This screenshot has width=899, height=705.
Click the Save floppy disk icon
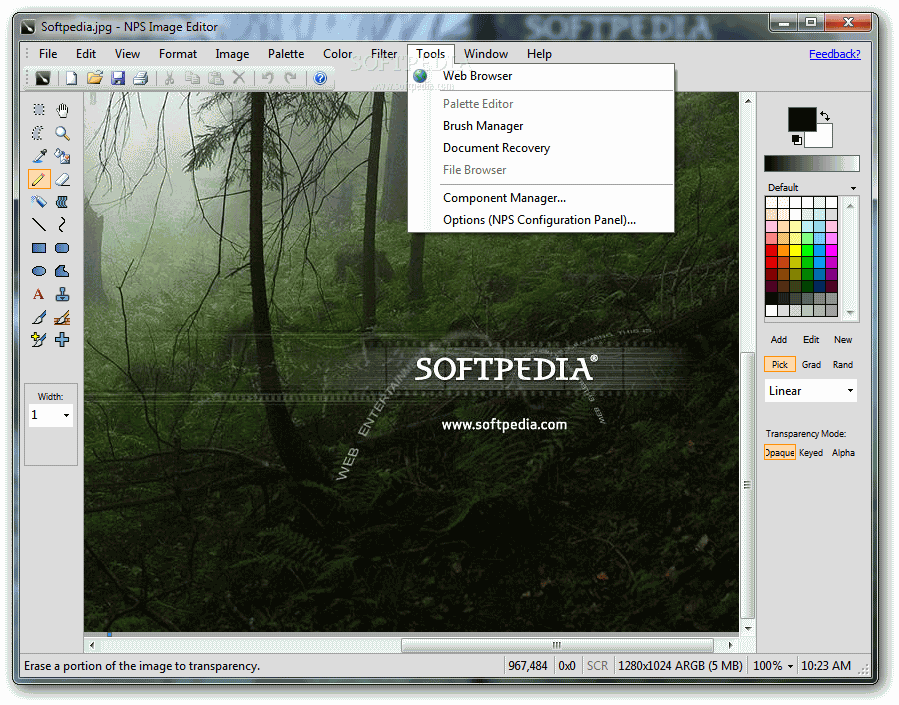[x=118, y=78]
